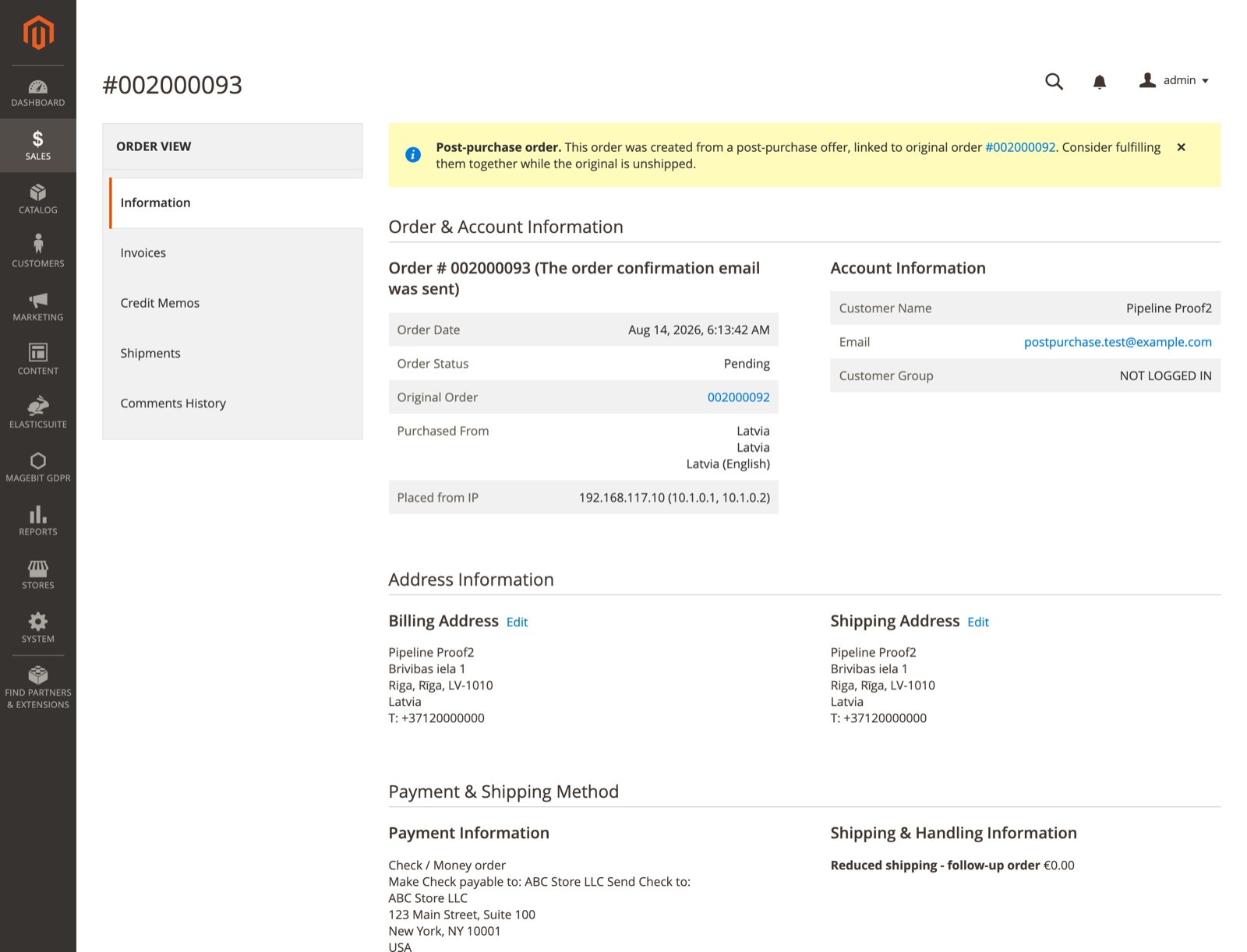Edit the Billing Address

517,622
